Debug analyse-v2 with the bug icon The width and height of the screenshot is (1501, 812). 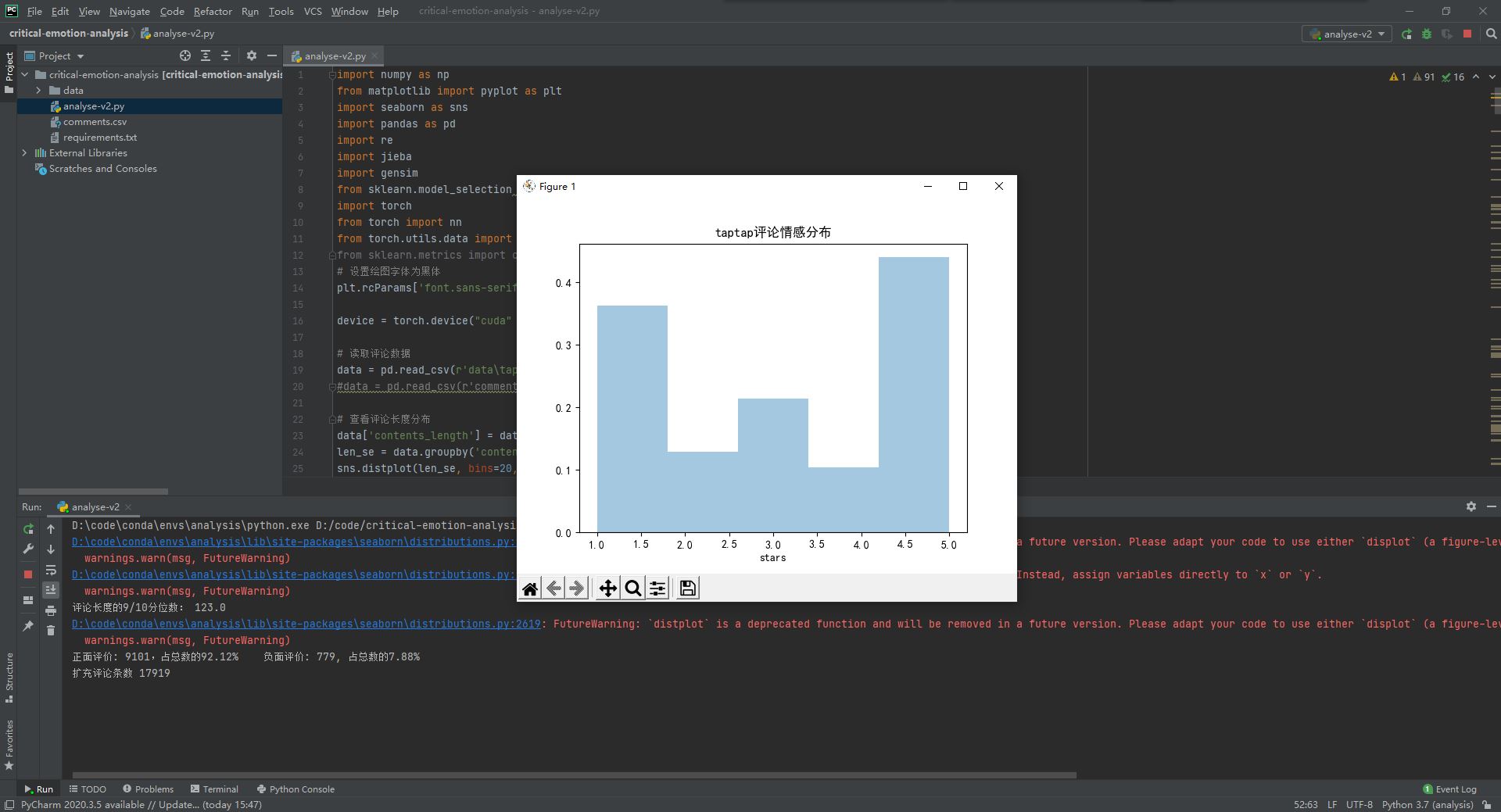point(1427,34)
